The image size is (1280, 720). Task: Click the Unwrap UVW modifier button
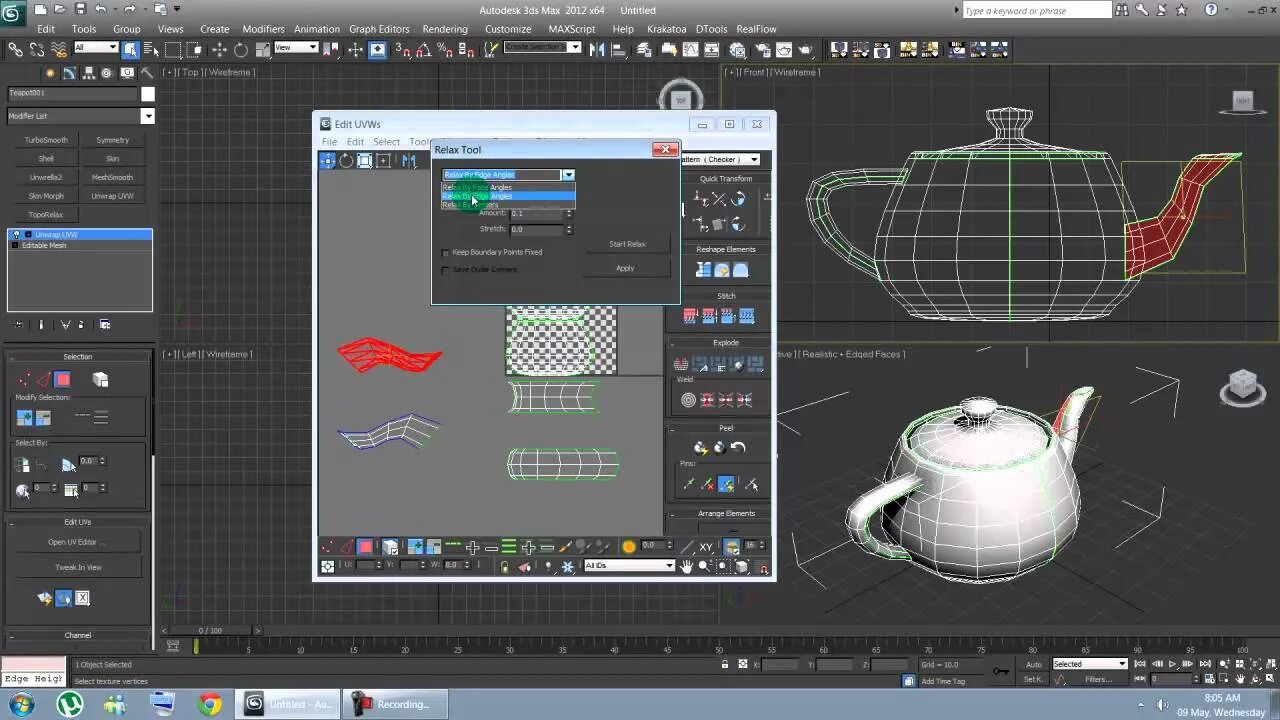pos(112,196)
